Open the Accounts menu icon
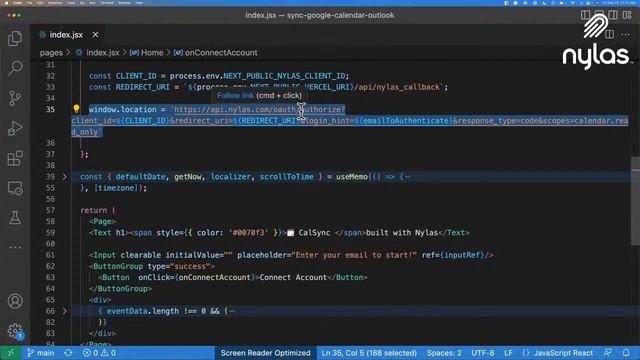This screenshot has width=640, height=360. pos(15,301)
